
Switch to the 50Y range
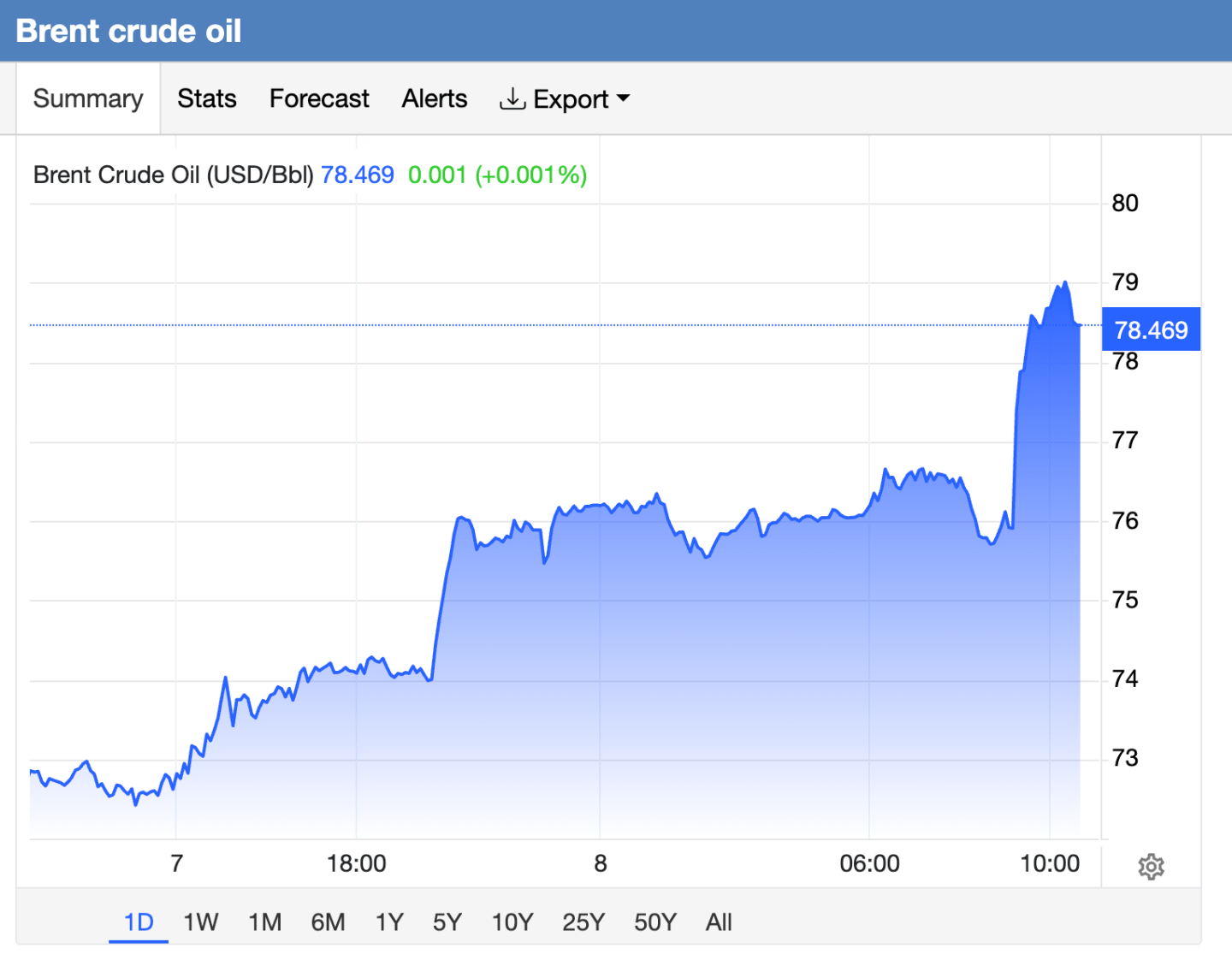pos(655,922)
